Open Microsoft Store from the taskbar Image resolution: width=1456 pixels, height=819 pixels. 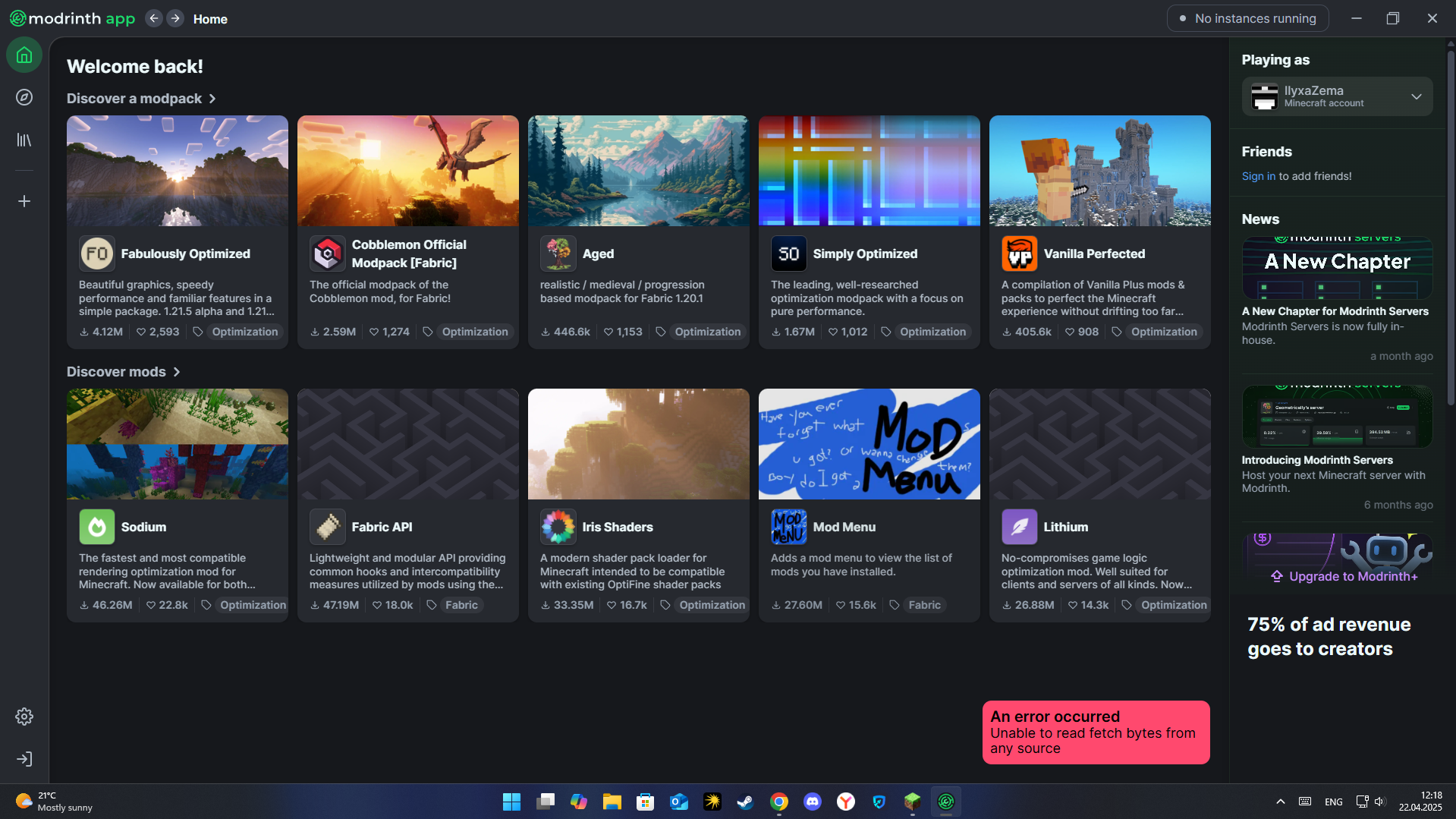tap(646, 802)
